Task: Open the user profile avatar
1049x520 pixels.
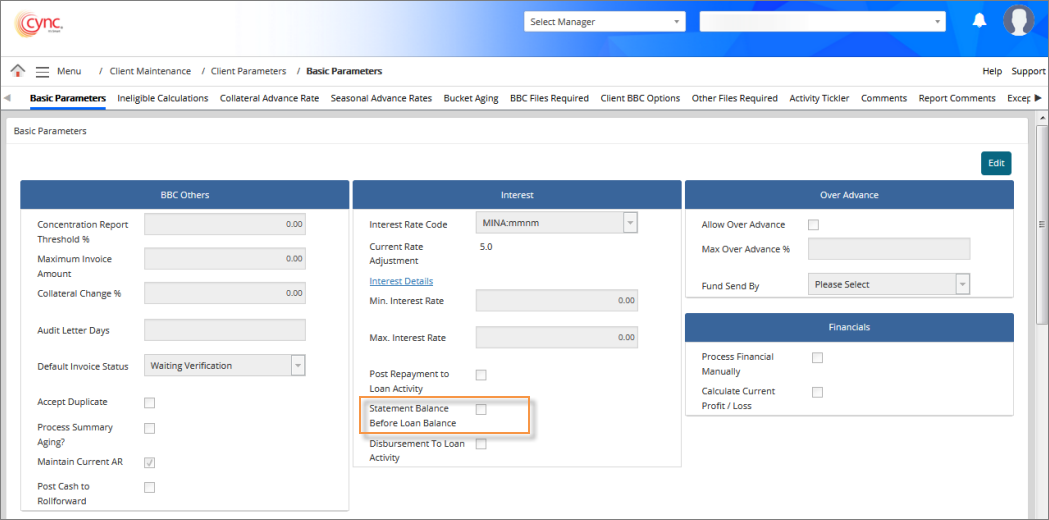Action: tap(1018, 21)
